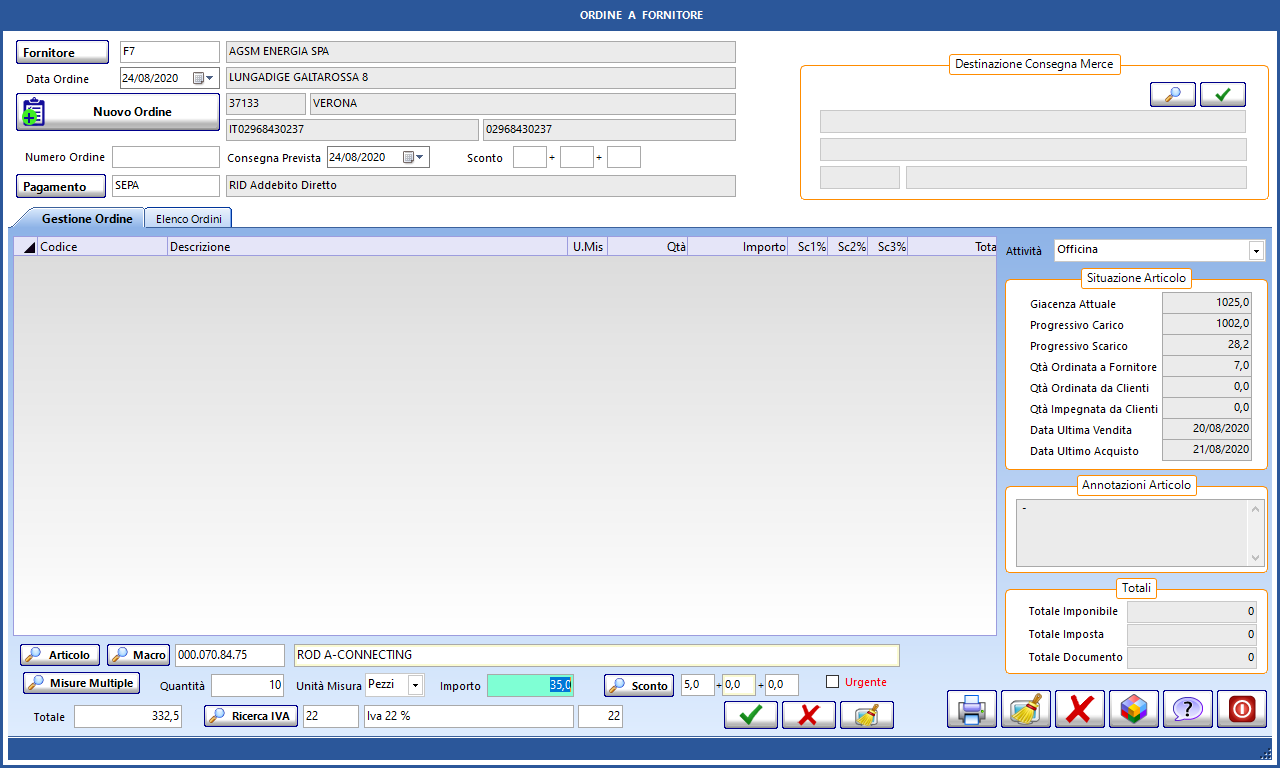Click the Quantità input field

tap(248, 685)
